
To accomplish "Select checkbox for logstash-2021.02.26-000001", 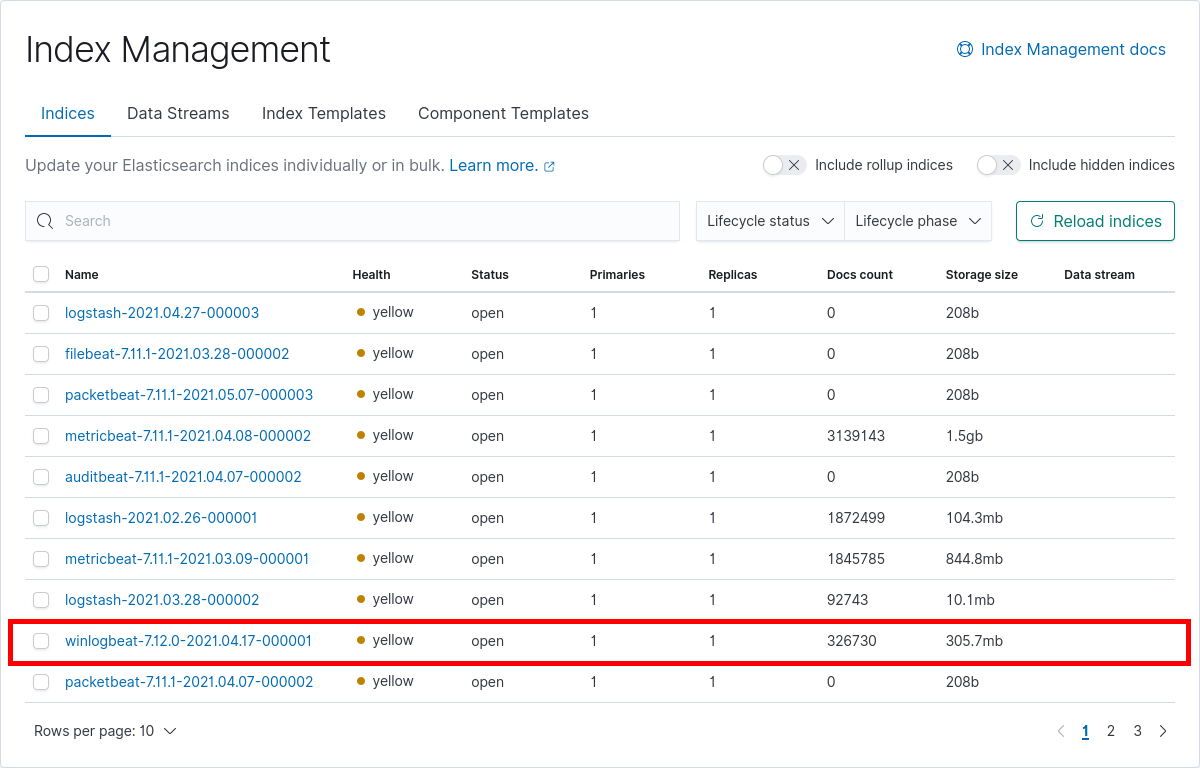I will pos(41,518).
